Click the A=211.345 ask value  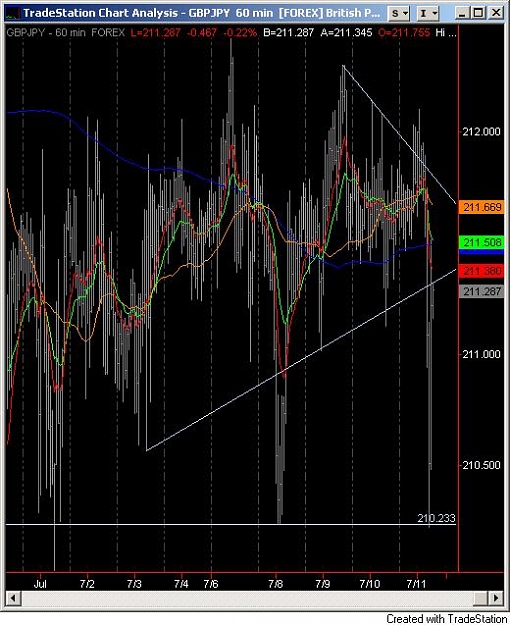(x=346, y=32)
